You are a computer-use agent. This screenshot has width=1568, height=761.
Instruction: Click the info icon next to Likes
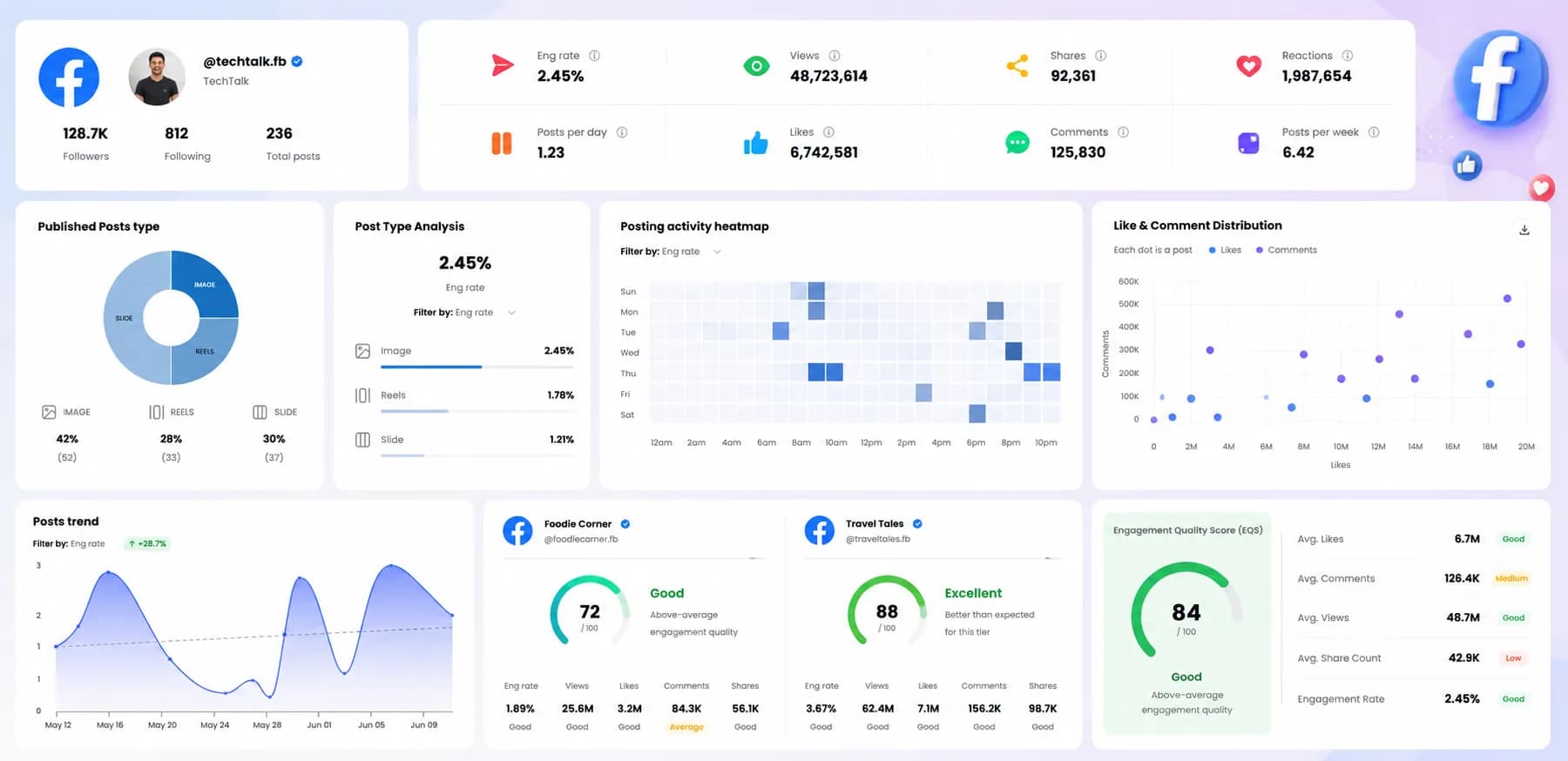pos(828,132)
